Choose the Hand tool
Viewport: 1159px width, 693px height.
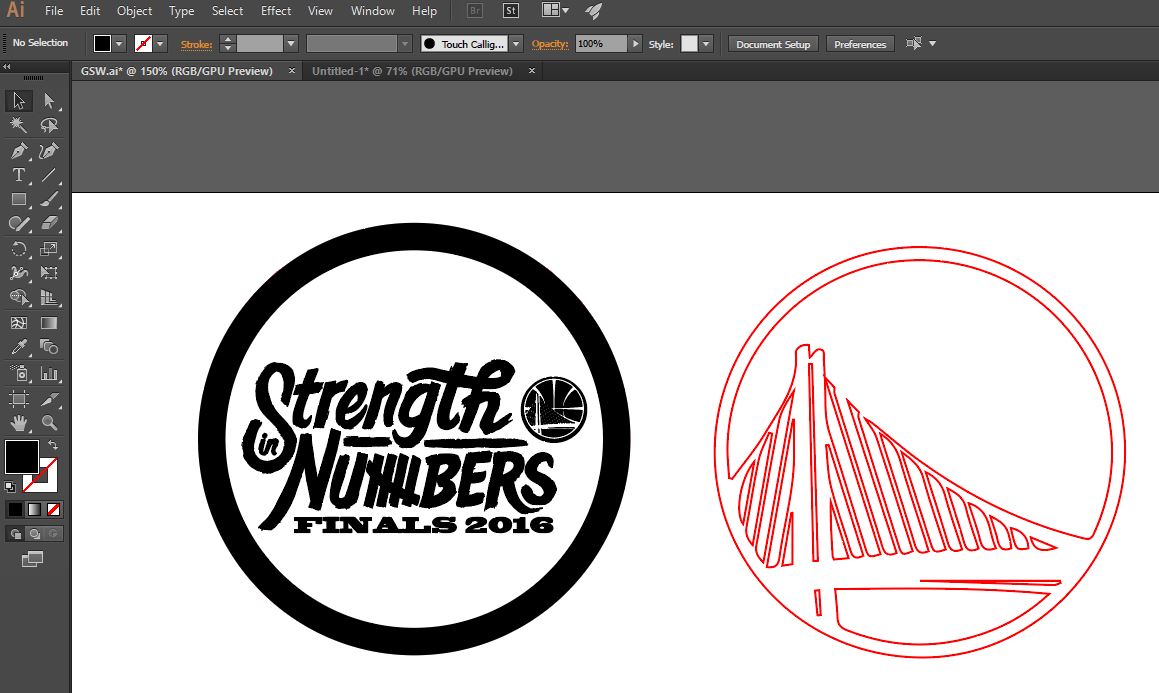pyautogui.click(x=18, y=423)
